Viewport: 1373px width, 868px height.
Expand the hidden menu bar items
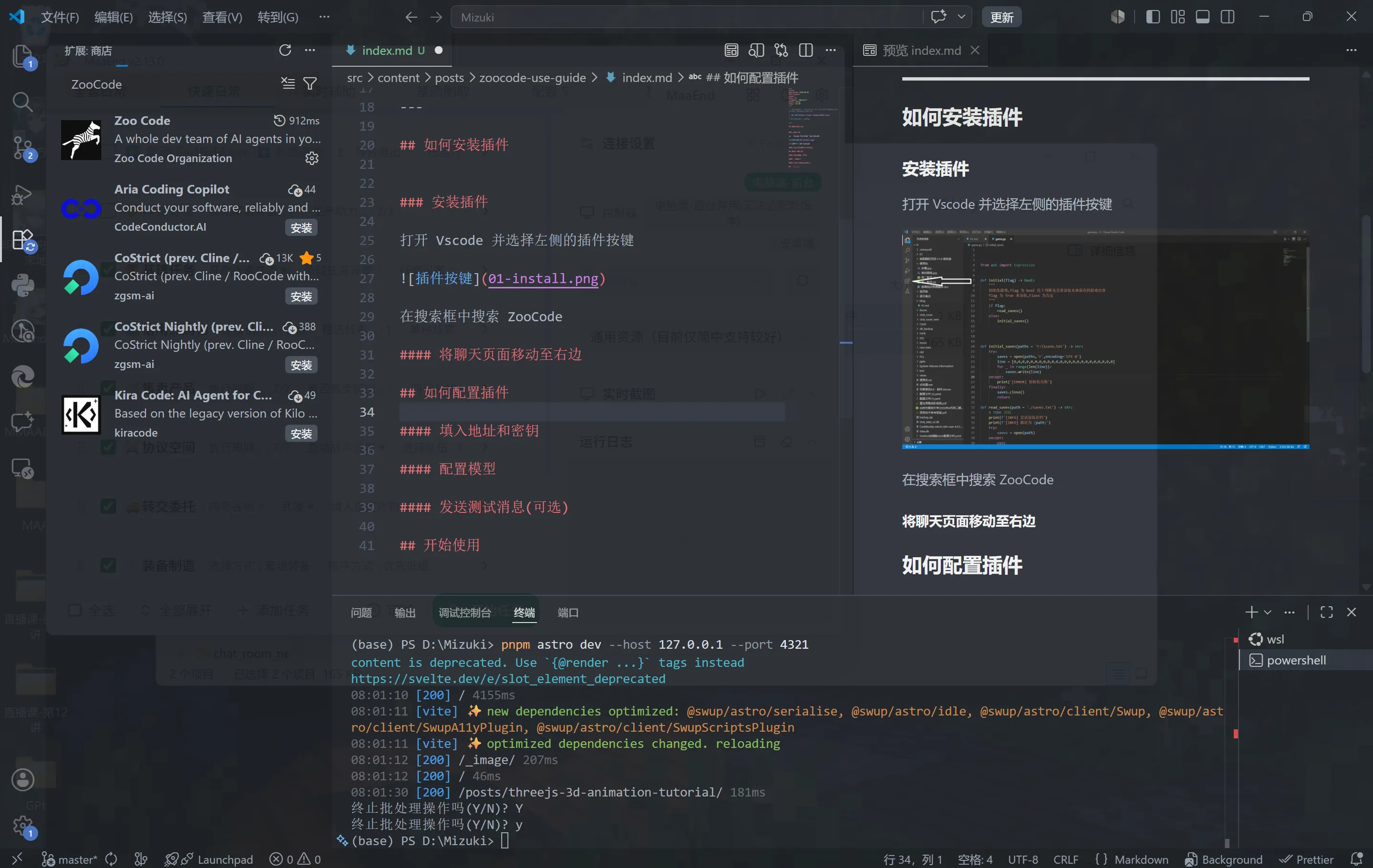click(x=324, y=17)
